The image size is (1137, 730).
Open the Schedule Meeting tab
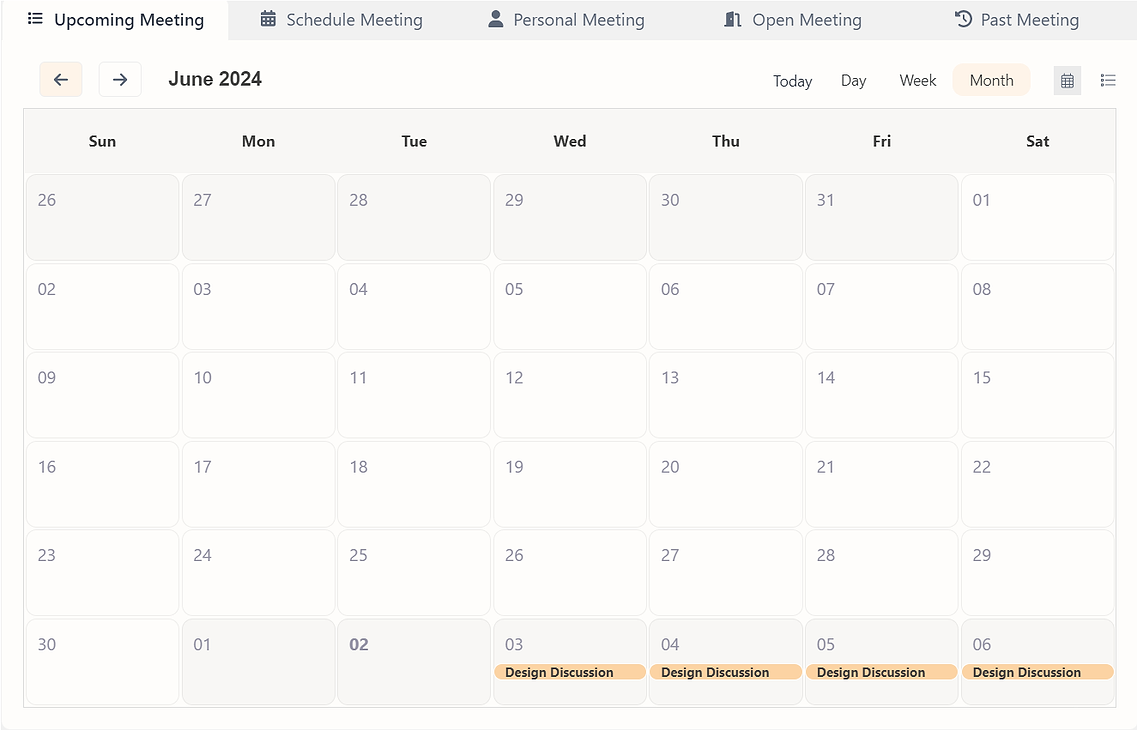(x=342, y=20)
